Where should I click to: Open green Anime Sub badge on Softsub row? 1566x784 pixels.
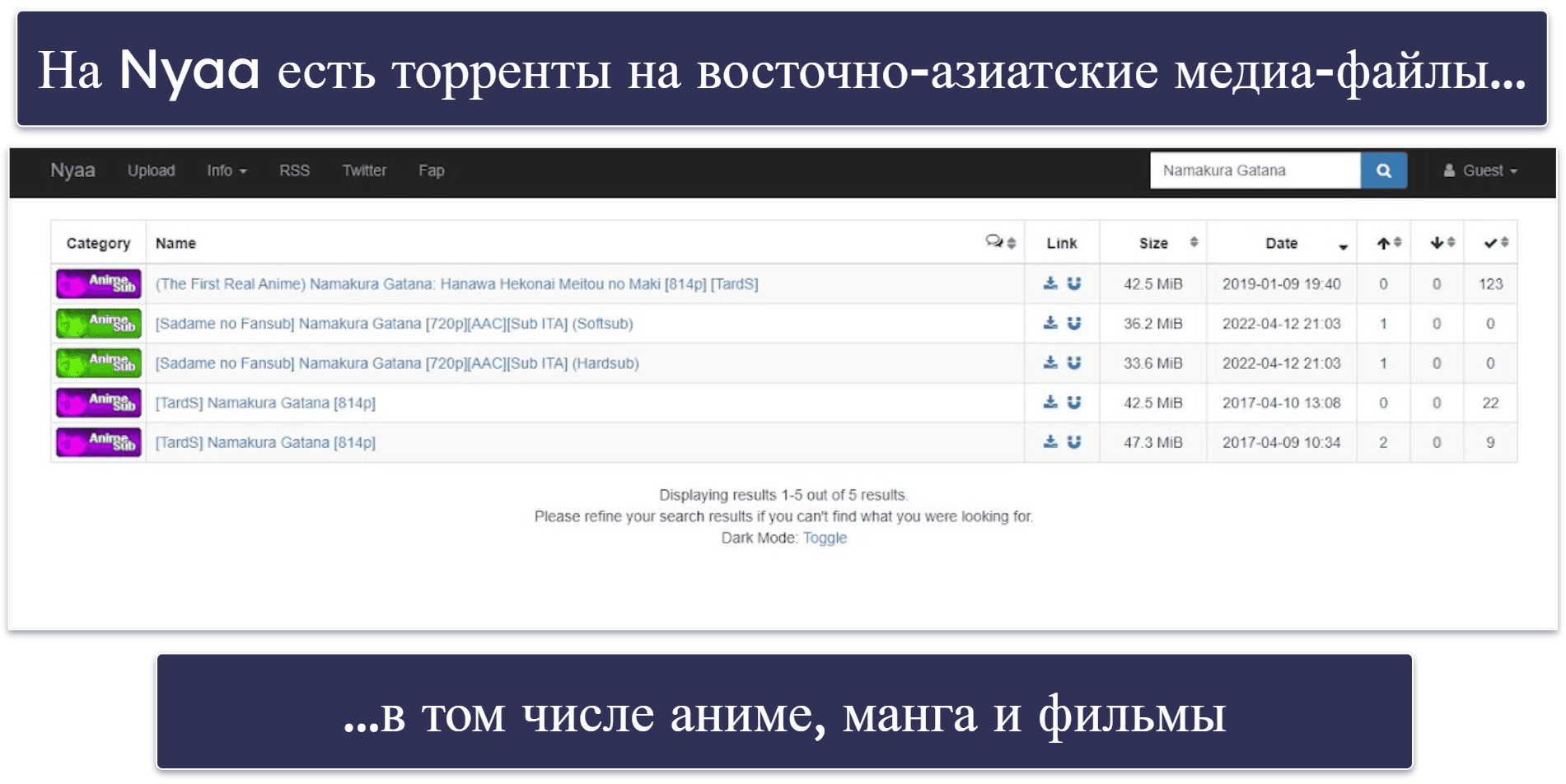[x=98, y=324]
